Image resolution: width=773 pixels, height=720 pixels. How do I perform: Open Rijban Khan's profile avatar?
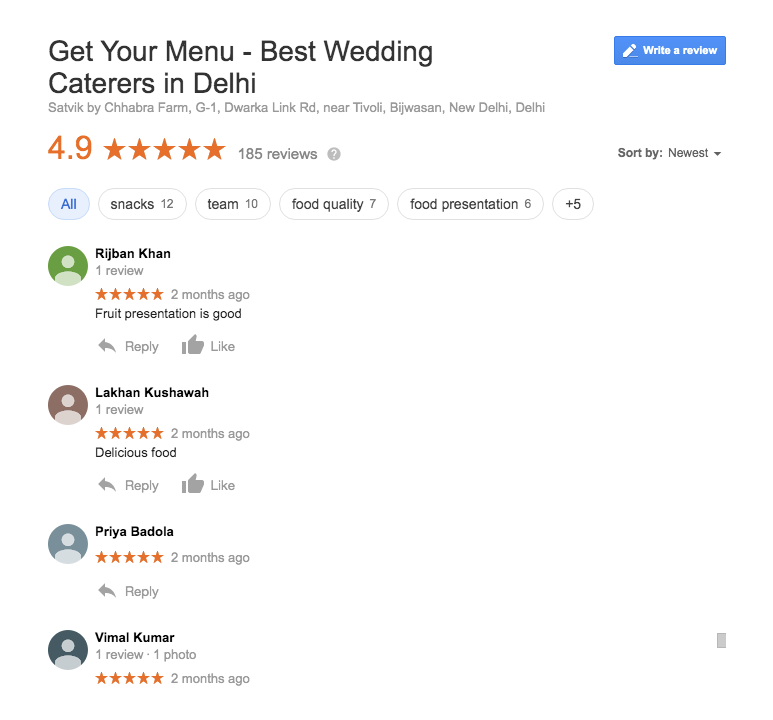[68, 266]
